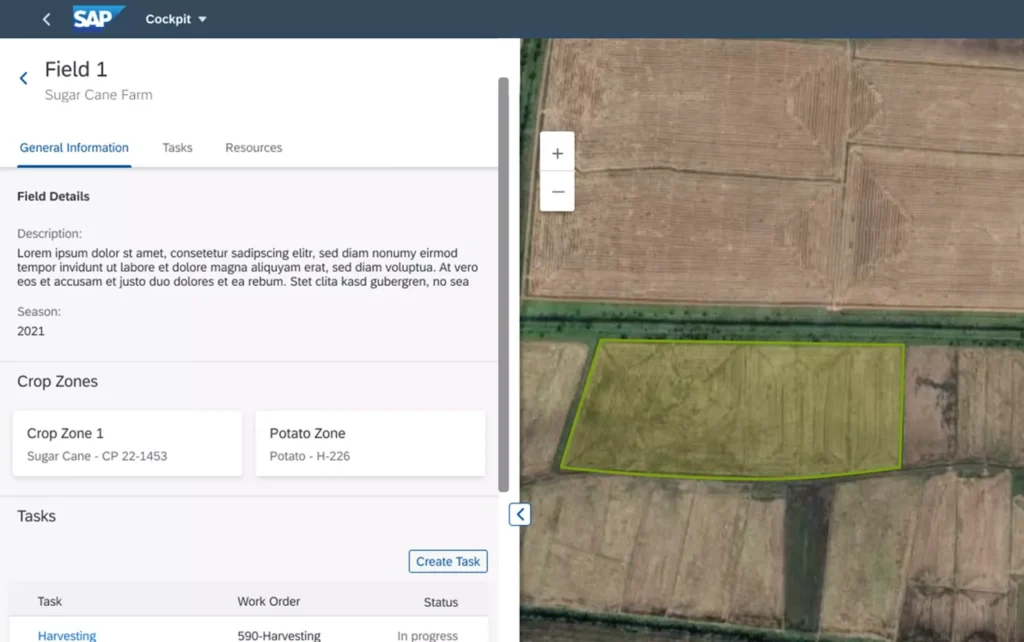This screenshot has width=1024, height=642.
Task: Select the Resources tab
Action: (x=253, y=148)
